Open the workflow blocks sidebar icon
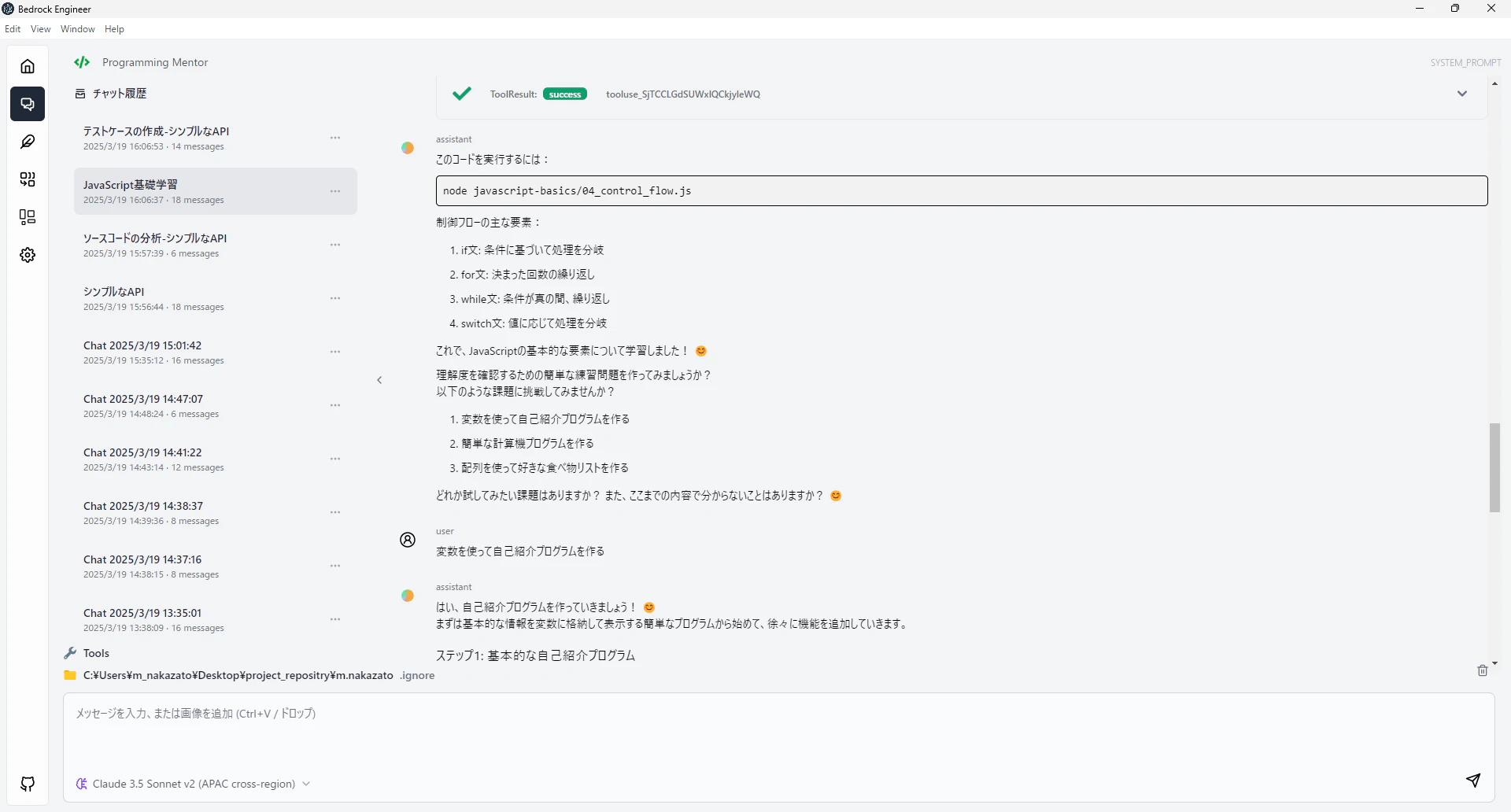This screenshot has width=1511, height=812. (28, 179)
